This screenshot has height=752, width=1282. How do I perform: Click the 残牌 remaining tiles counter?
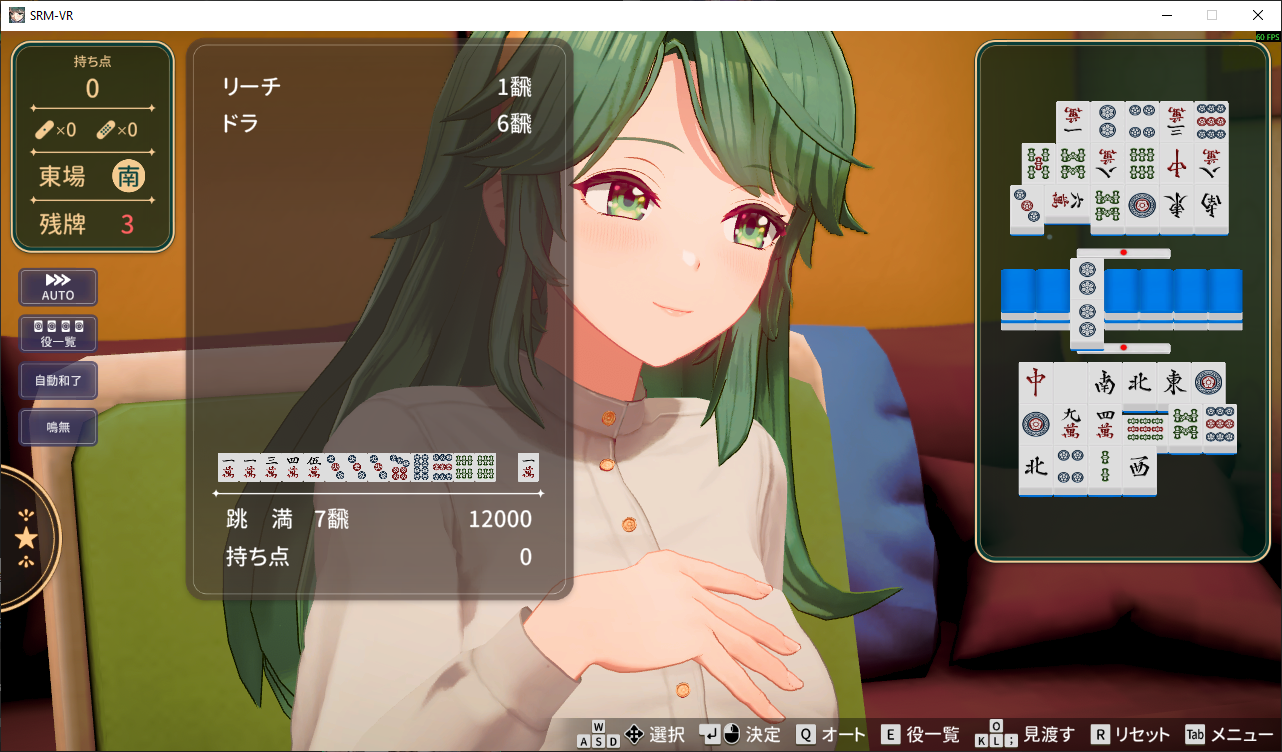[x=87, y=224]
